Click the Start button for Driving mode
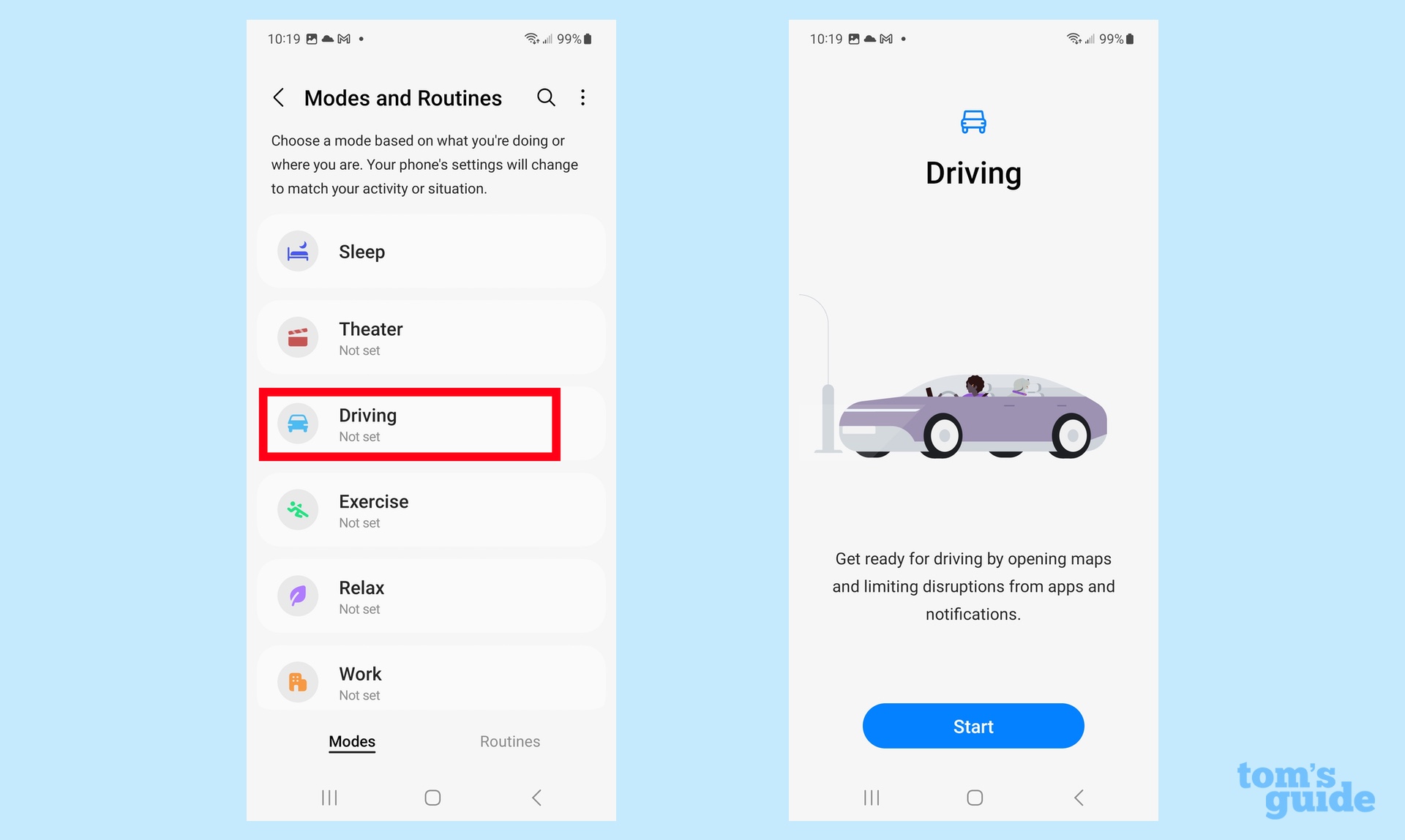 point(973,726)
